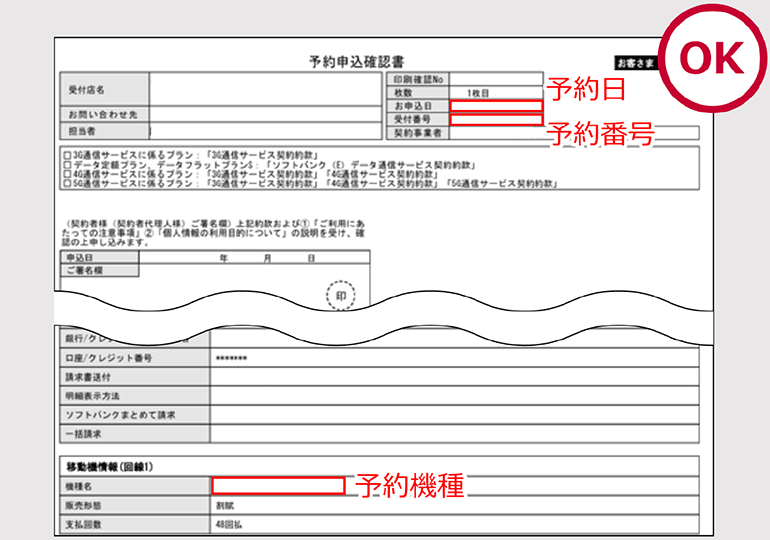Click the 48回払 value
This screenshot has width=770, height=540.
coord(229,524)
